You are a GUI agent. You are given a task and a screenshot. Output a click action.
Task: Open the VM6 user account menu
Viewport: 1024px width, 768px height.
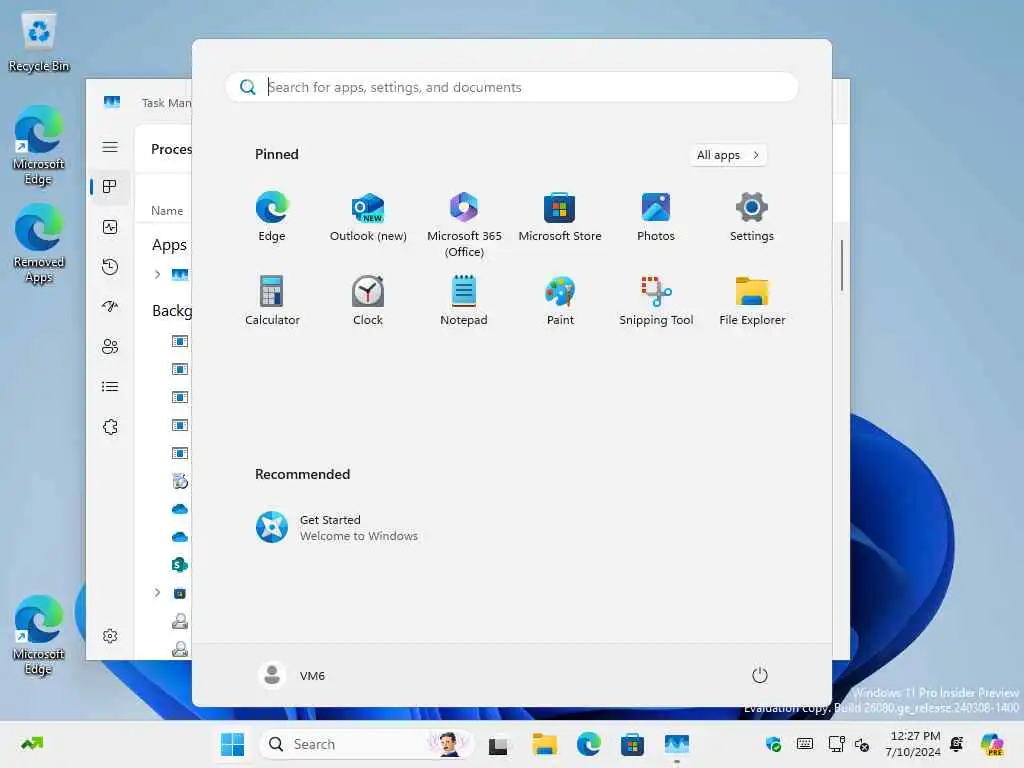292,675
